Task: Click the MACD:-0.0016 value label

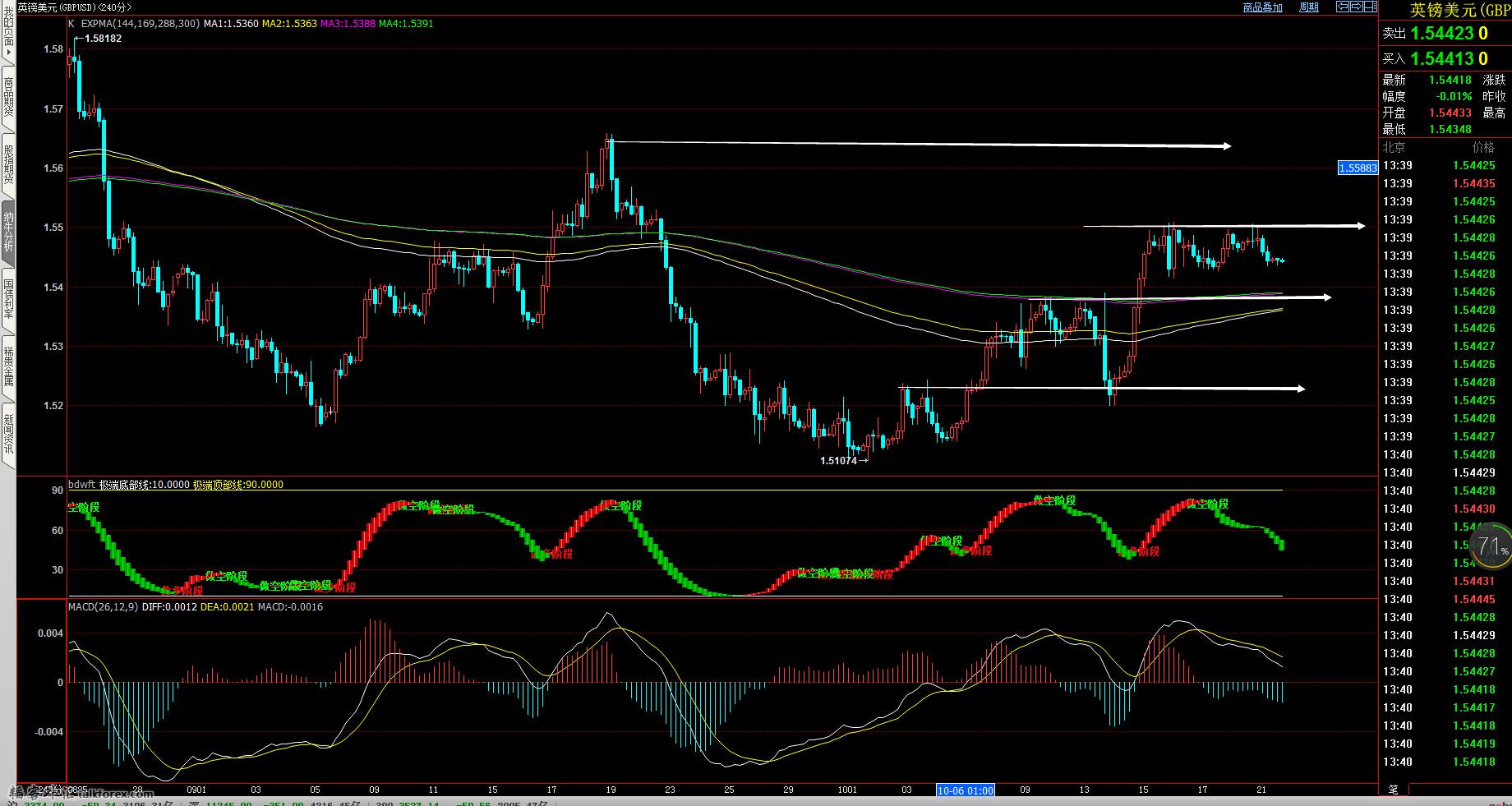Action: (x=290, y=607)
